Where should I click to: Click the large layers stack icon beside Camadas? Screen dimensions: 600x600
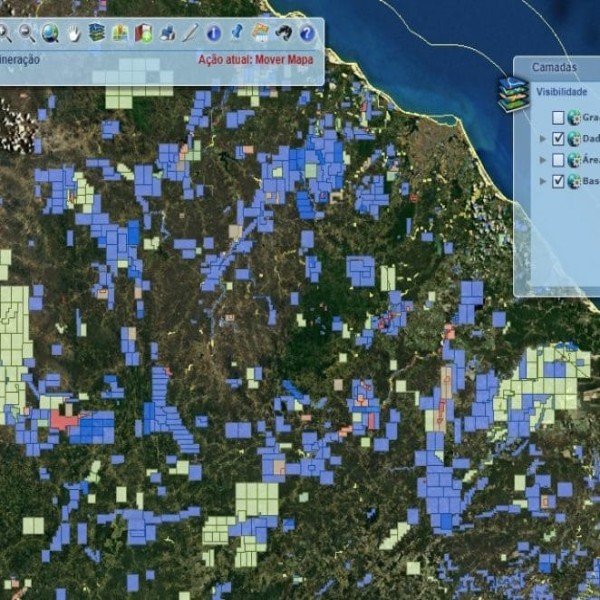[x=513, y=94]
